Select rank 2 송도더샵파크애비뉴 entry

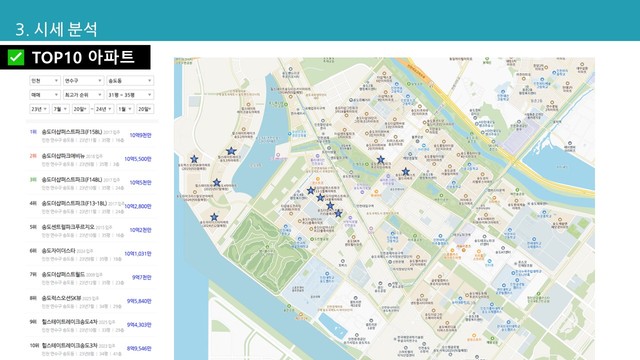[92, 159]
